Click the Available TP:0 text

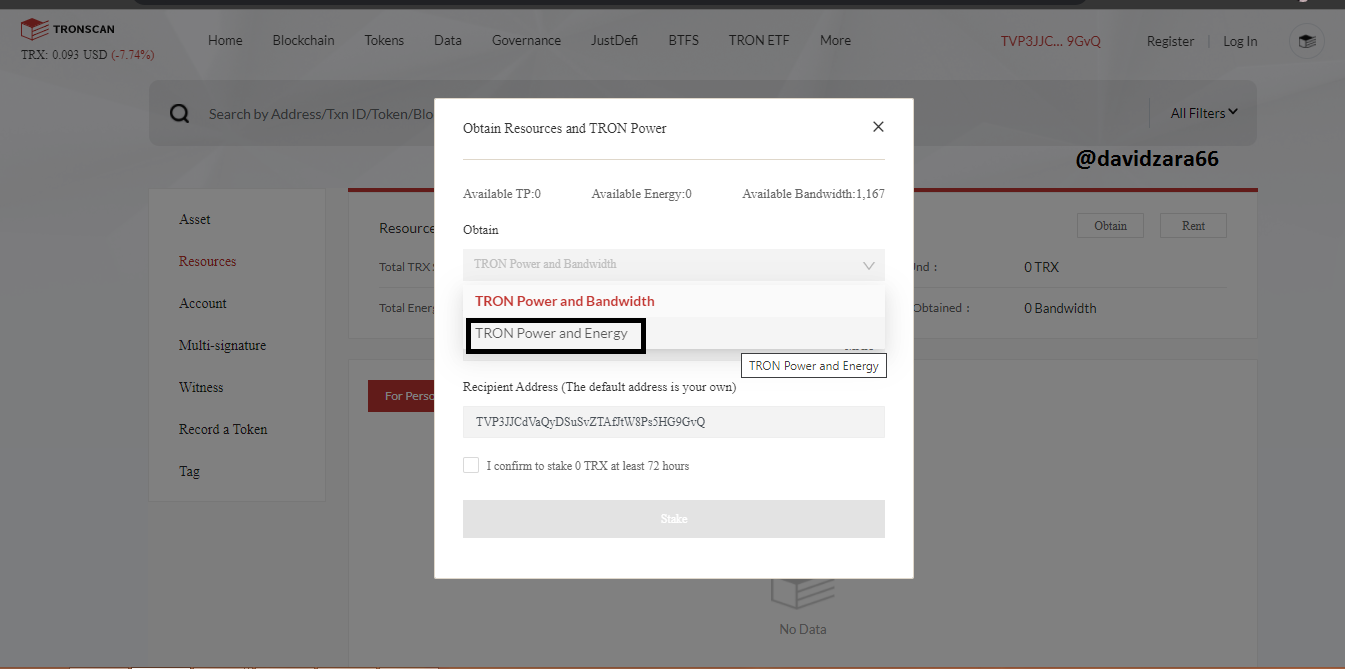(502, 194)
